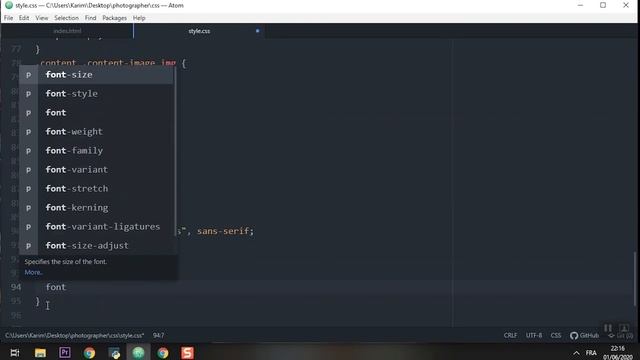Open Atom icon on taskbar
Image resolution: width=640 pixels, height=360 pixels.
point(138,353)
